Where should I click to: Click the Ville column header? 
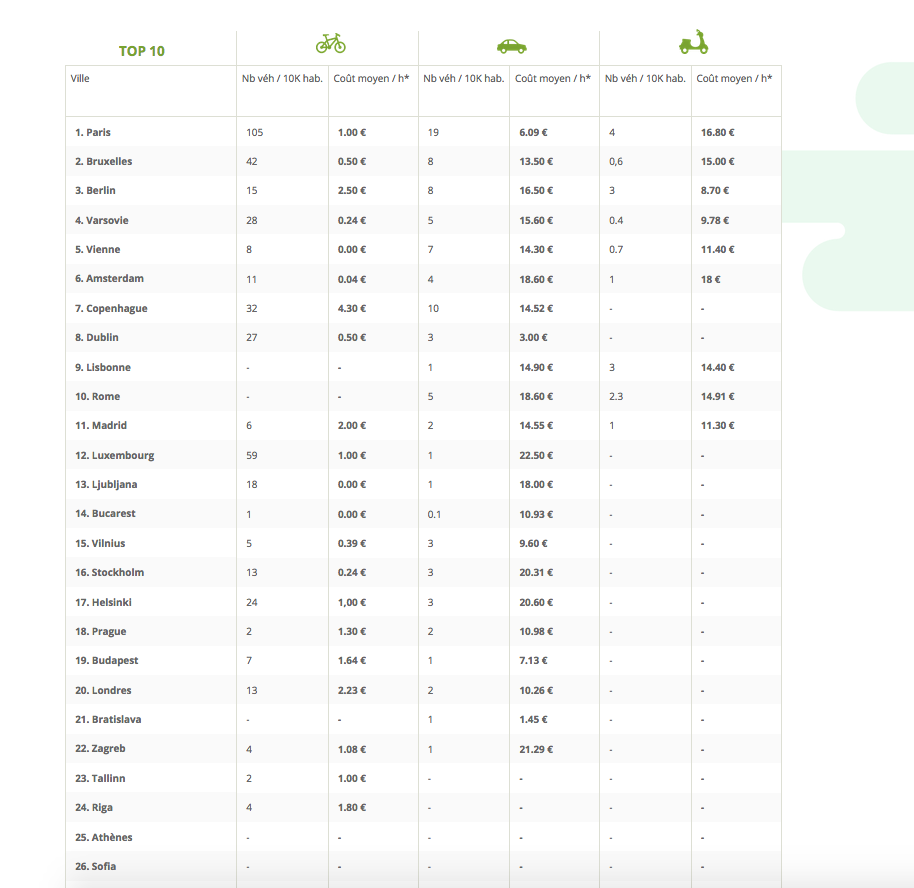coord(80,78)
